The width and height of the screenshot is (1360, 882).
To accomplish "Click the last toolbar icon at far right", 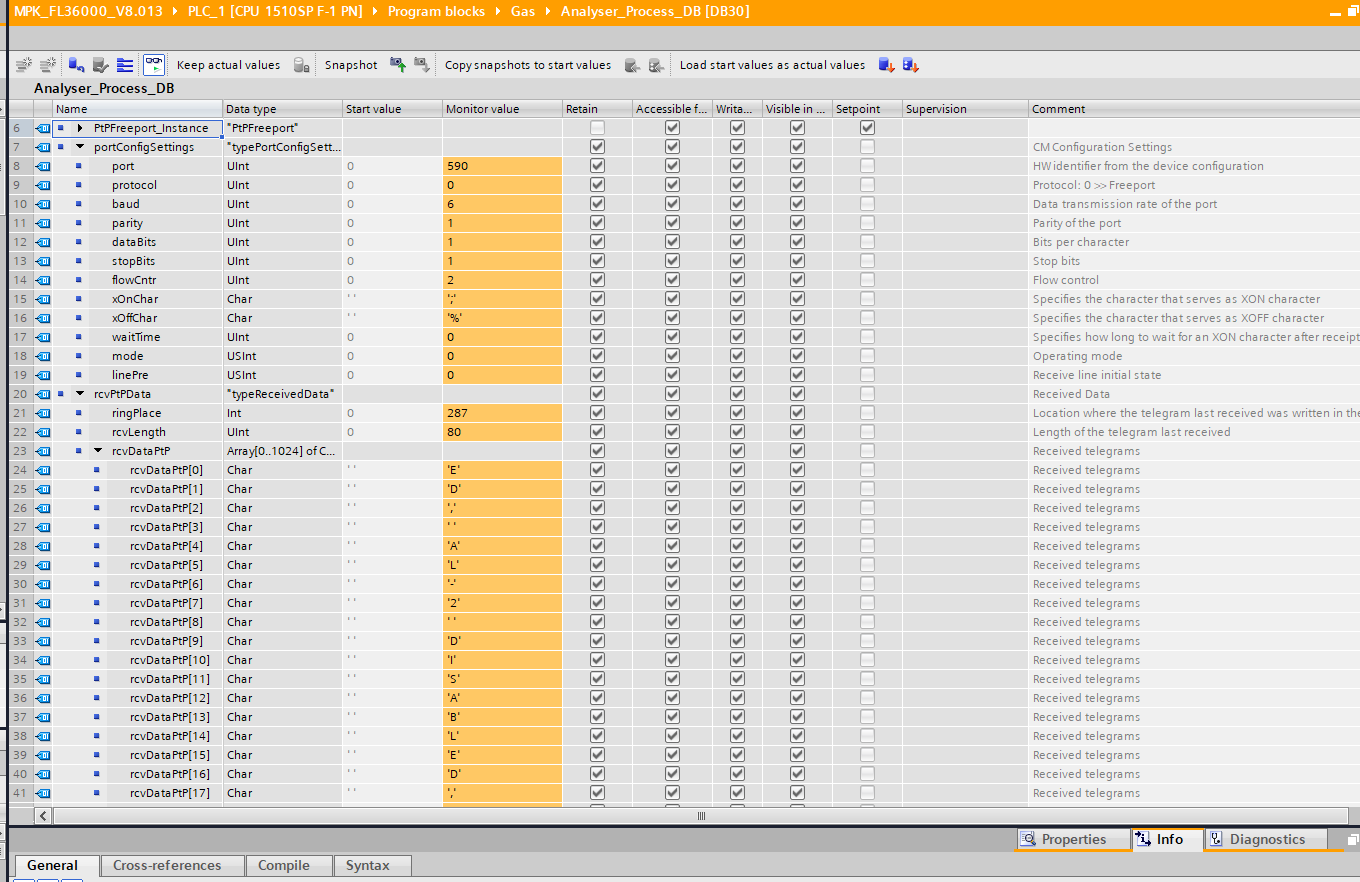I will [x=910, y=65].
